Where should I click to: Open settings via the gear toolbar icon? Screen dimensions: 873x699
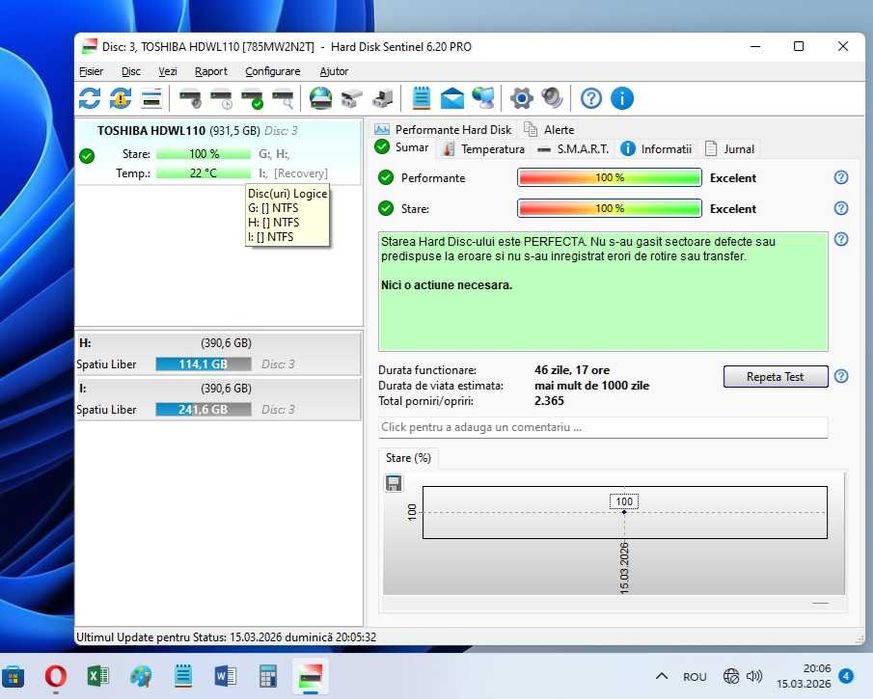[522, 99]
